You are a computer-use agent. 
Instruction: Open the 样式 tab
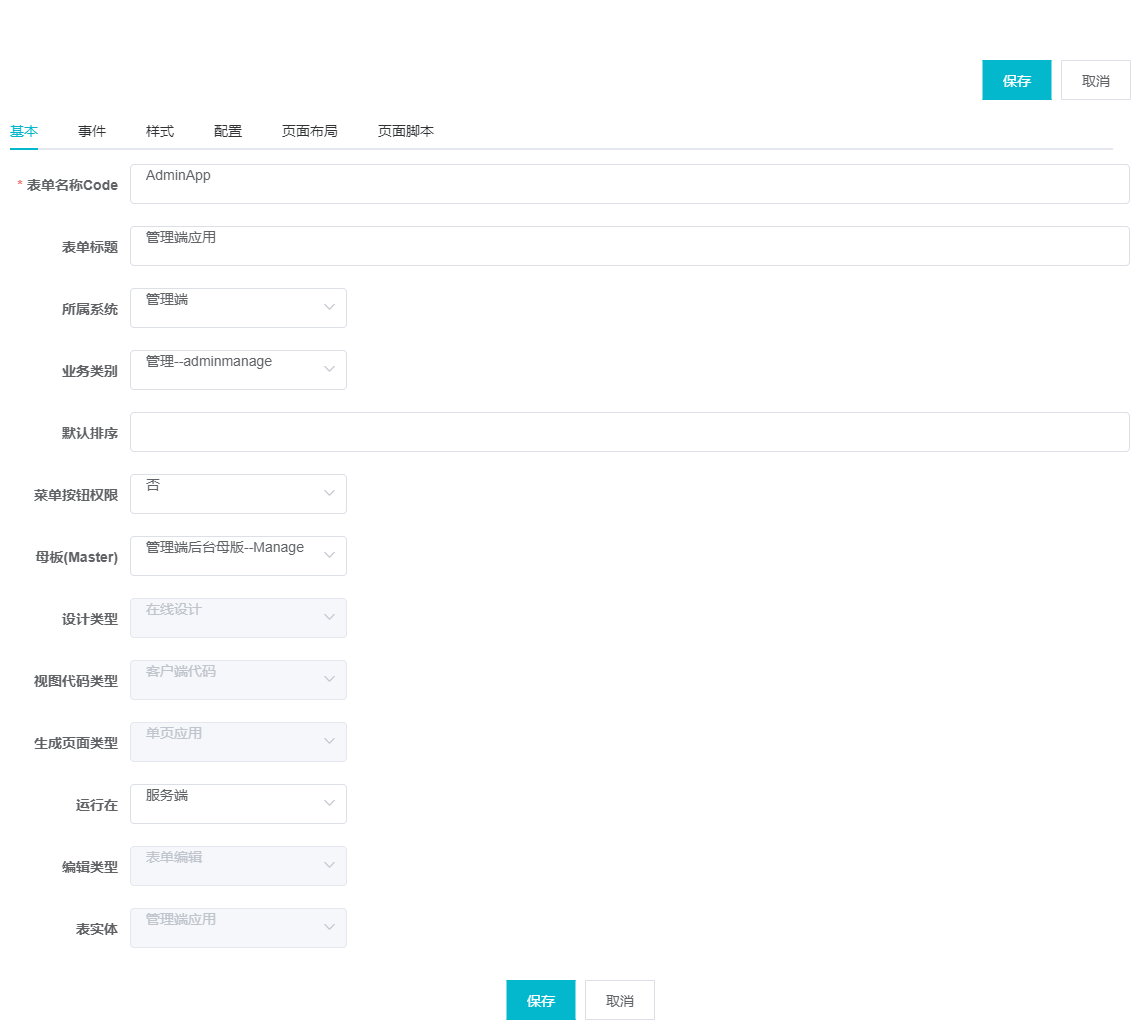160,132
